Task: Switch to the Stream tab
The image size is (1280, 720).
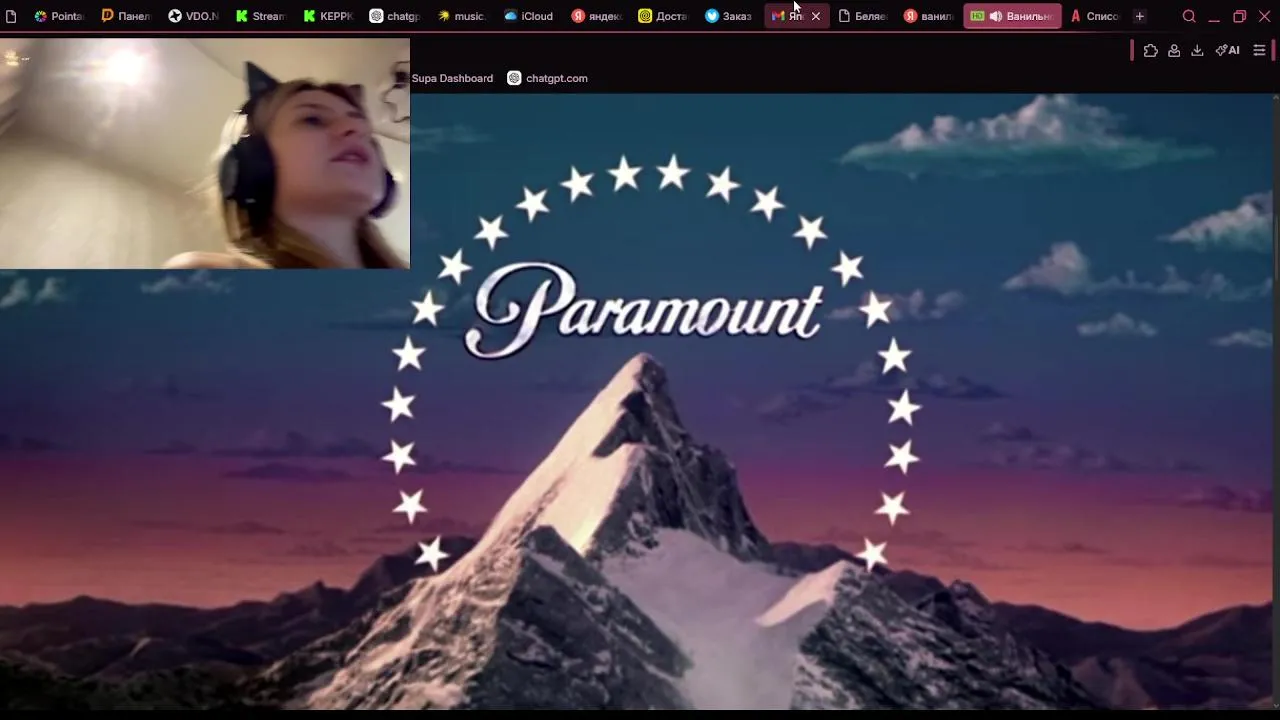Action: pyautogui.click(x=260, y=16)
